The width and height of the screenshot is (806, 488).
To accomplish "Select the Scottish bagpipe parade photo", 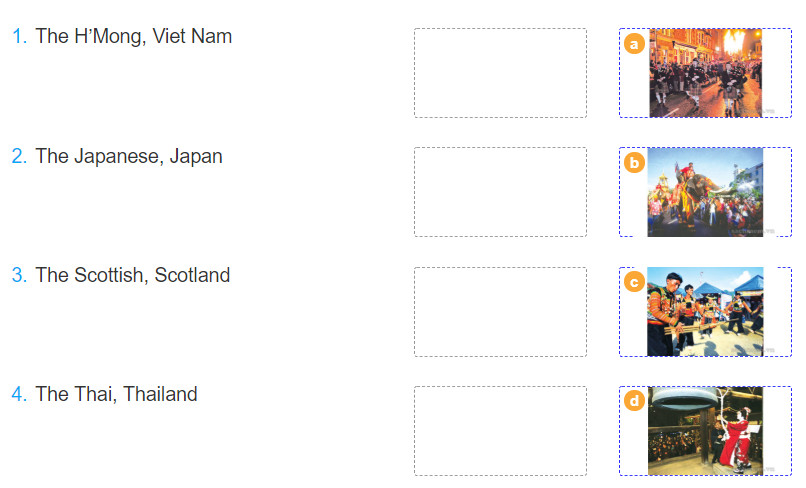I will pyautogui.click(x=705, y=73).
